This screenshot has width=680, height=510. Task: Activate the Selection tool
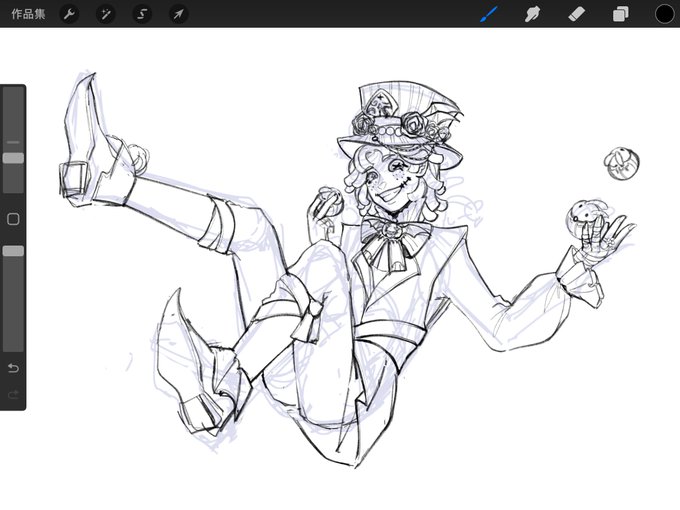click(x=142, y=14)
